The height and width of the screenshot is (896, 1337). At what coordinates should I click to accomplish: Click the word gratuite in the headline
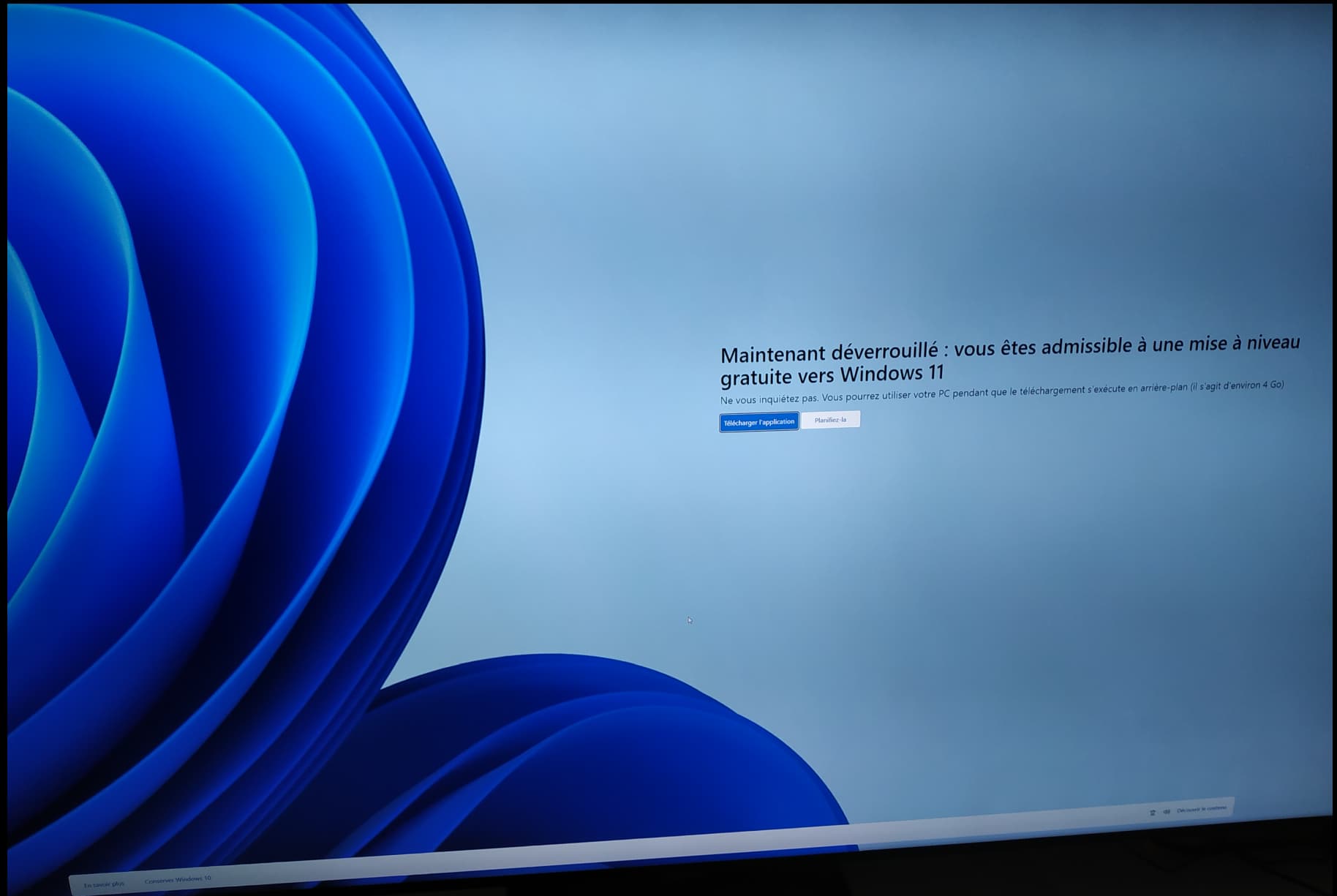coord(758,377)
